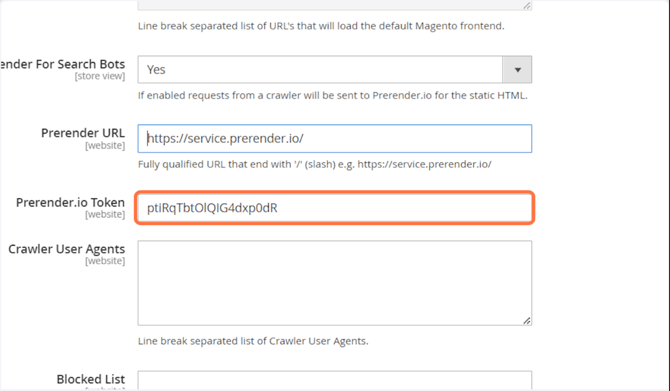
Task: Click the 'Fully qualified URL' help note
Action: (314, 165)
